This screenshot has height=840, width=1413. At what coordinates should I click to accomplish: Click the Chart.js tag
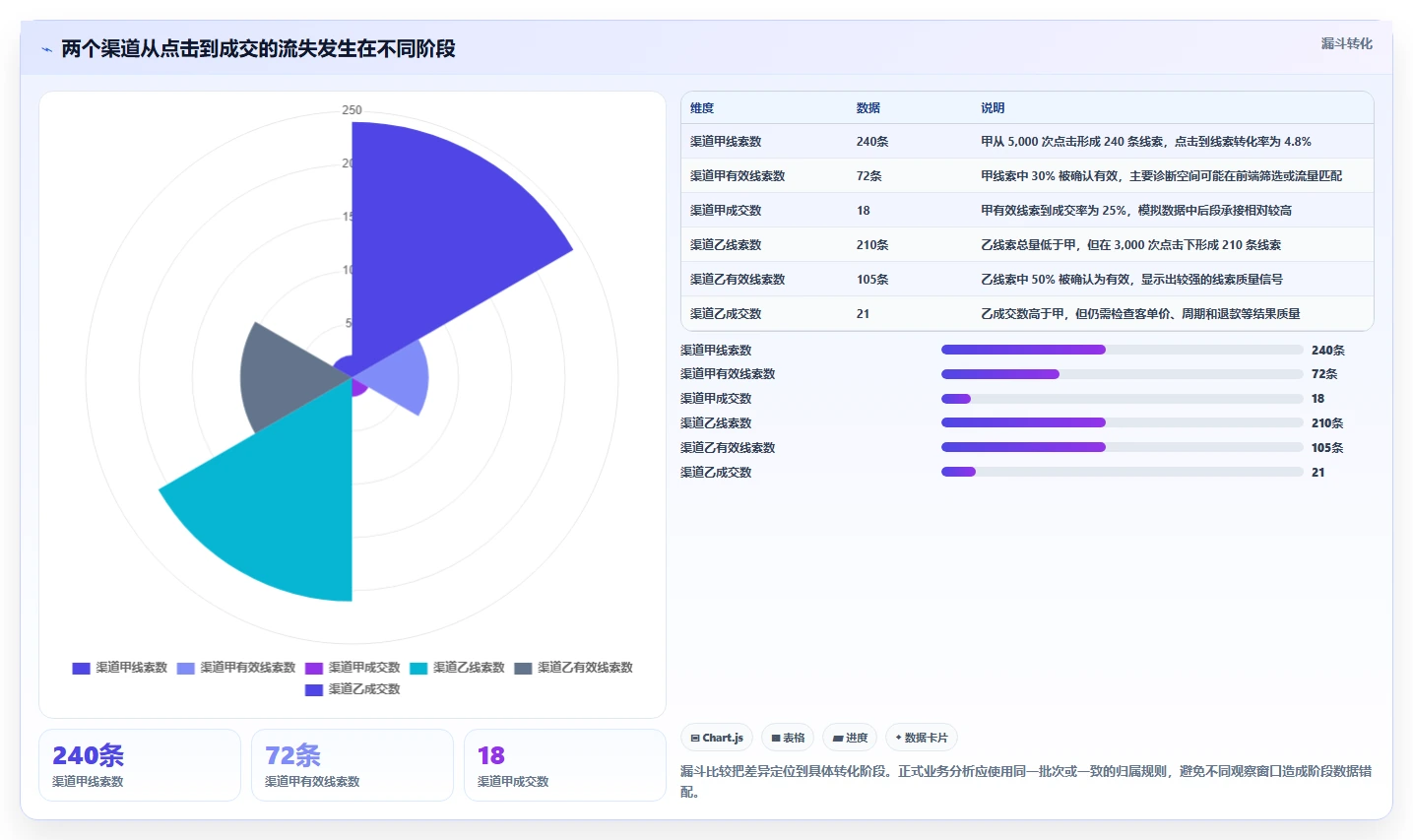(717, 738)
